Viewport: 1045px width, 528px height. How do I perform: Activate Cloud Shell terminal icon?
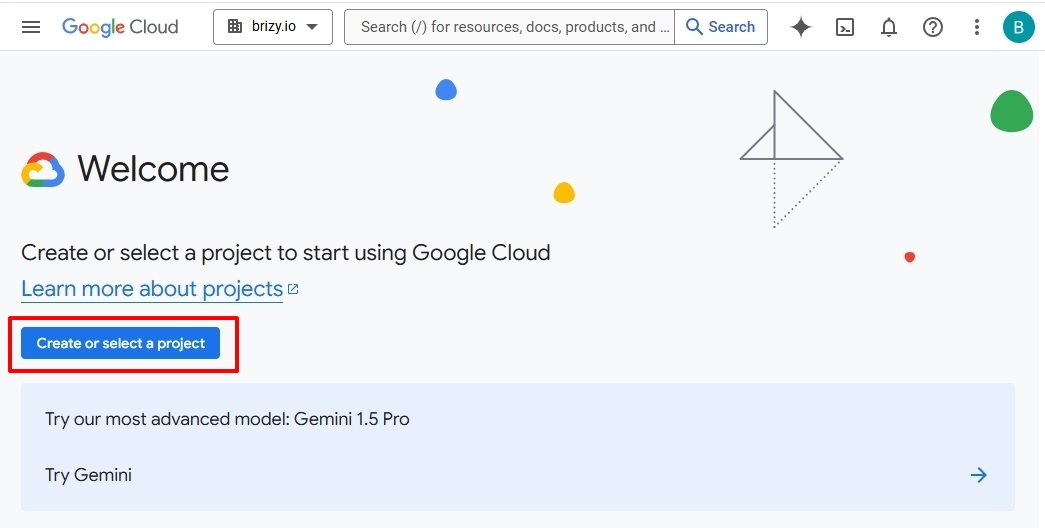pyautogui.click(x=844, y=27)
